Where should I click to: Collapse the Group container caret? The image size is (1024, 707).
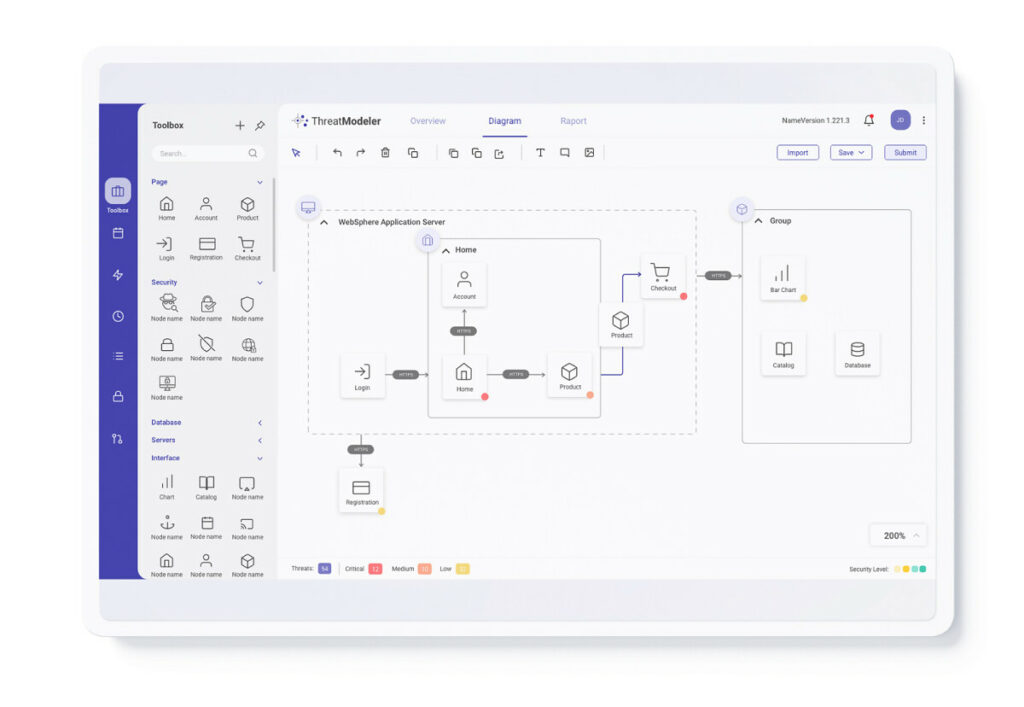click(758, 221)
